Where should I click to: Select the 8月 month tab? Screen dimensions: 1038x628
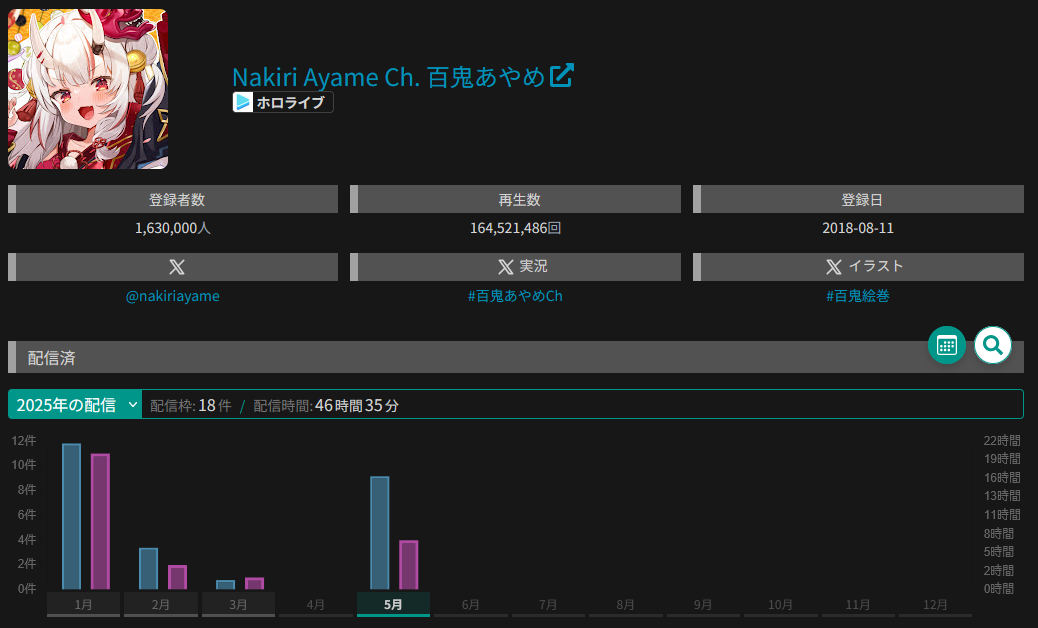[x=626, y=605]
